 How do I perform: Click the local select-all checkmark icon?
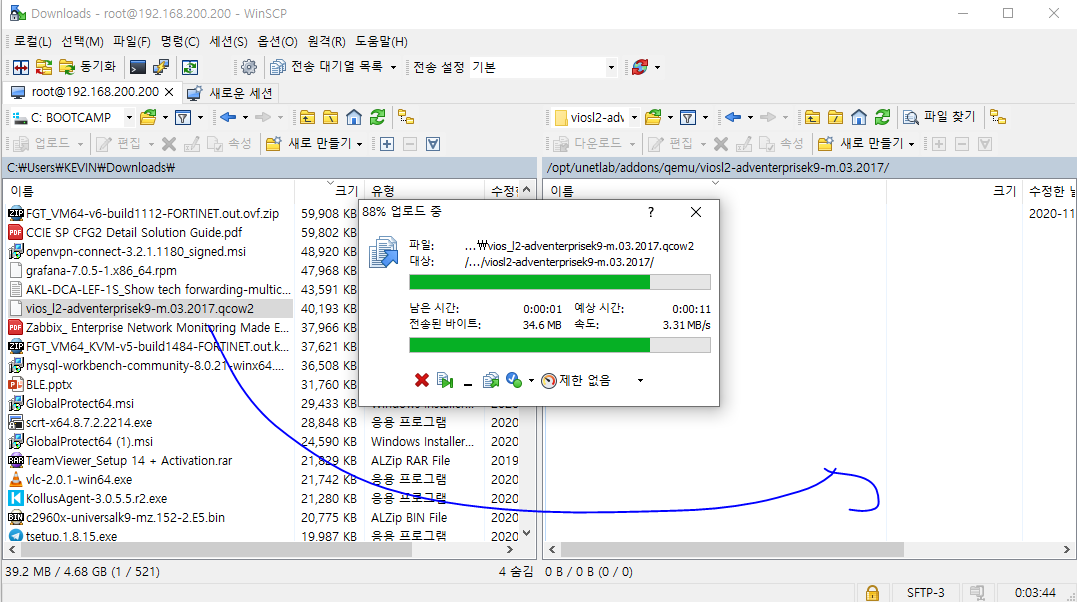click(433, 144)
